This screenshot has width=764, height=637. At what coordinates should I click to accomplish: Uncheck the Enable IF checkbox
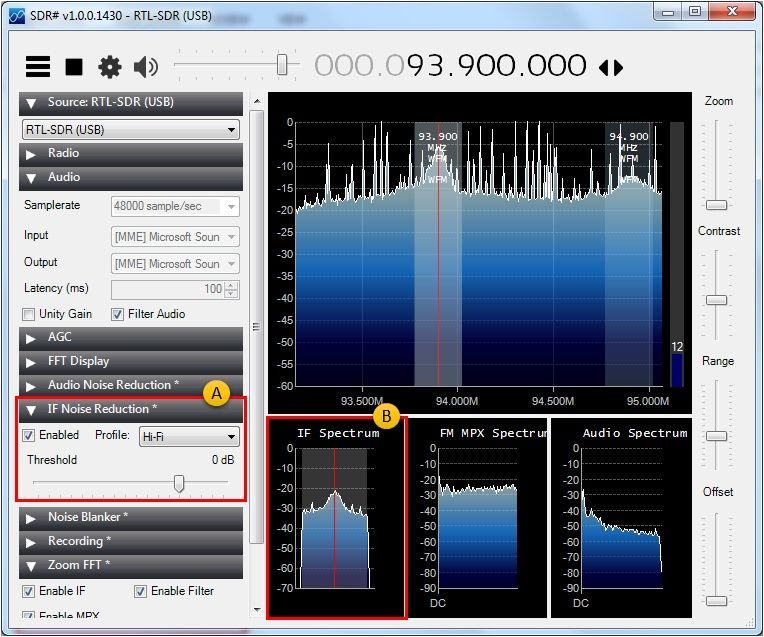tap(29, 592)
